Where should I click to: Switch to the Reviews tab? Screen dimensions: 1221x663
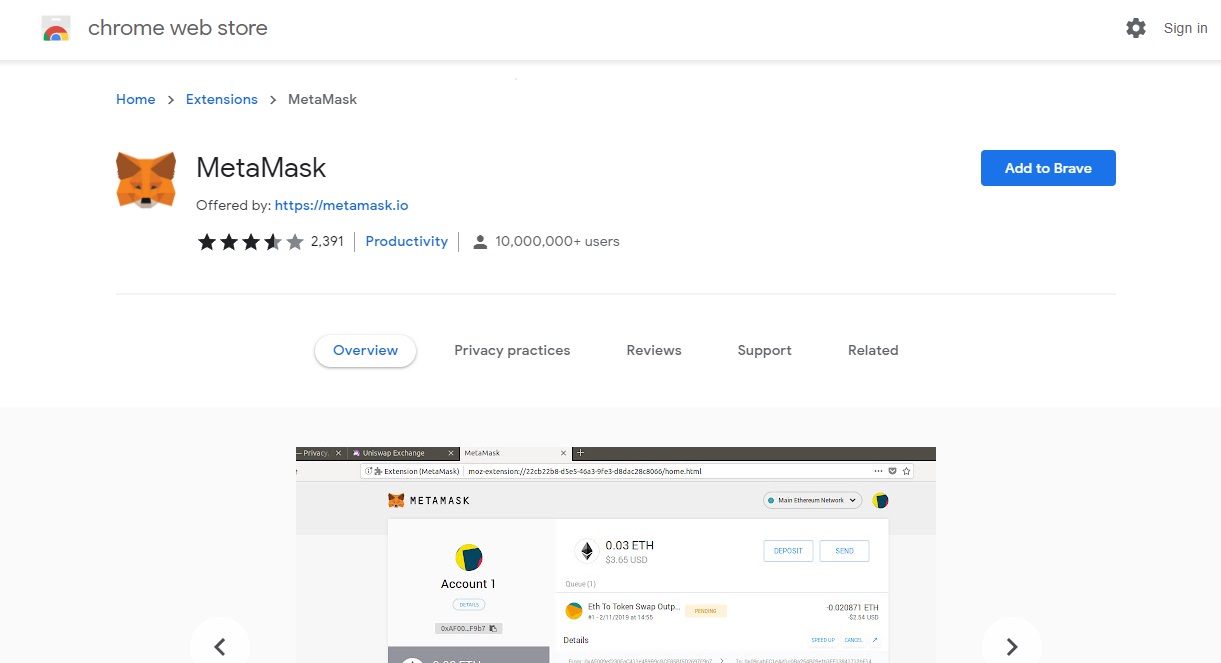[654, 350]
